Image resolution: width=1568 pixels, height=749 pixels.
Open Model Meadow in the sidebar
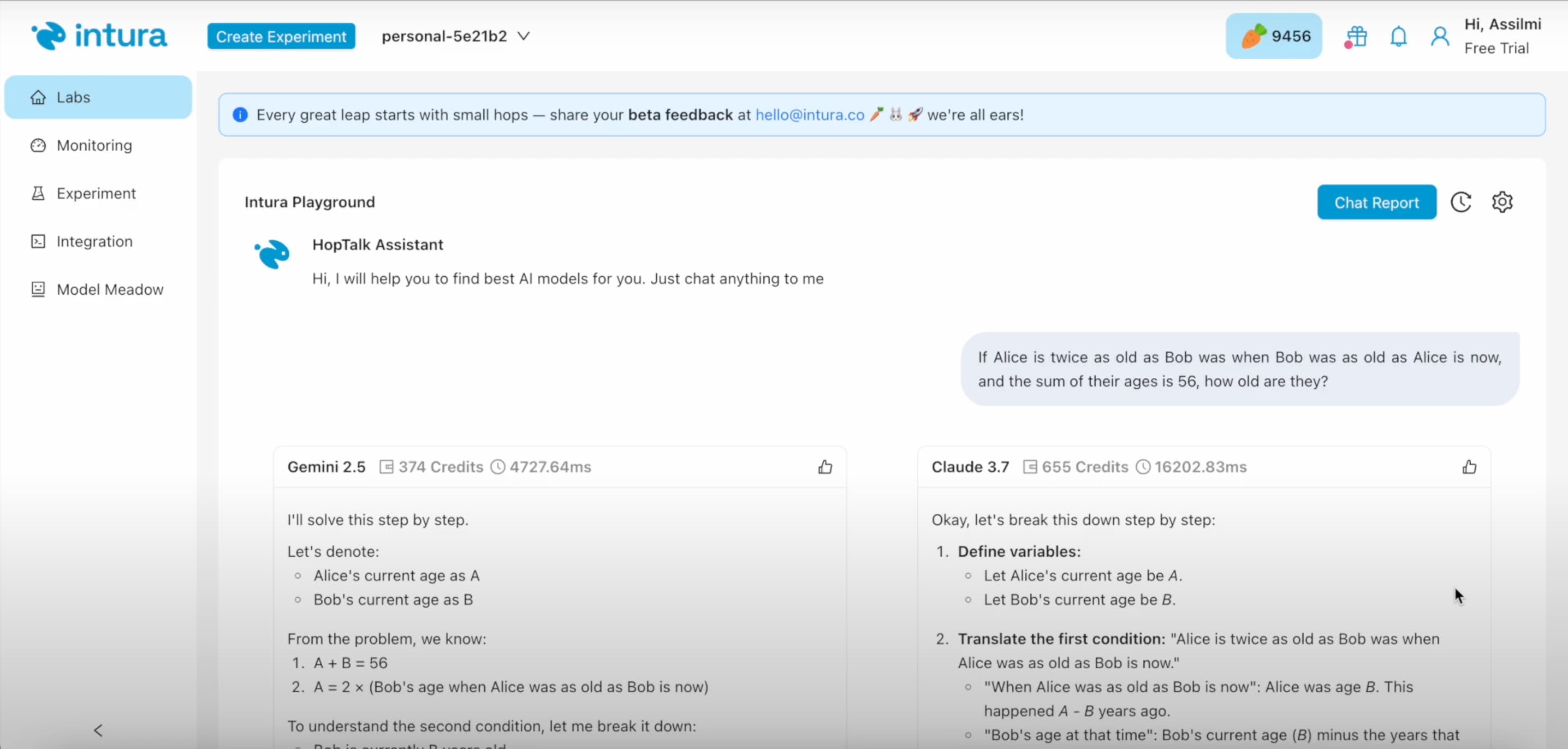tap(98, 290)
